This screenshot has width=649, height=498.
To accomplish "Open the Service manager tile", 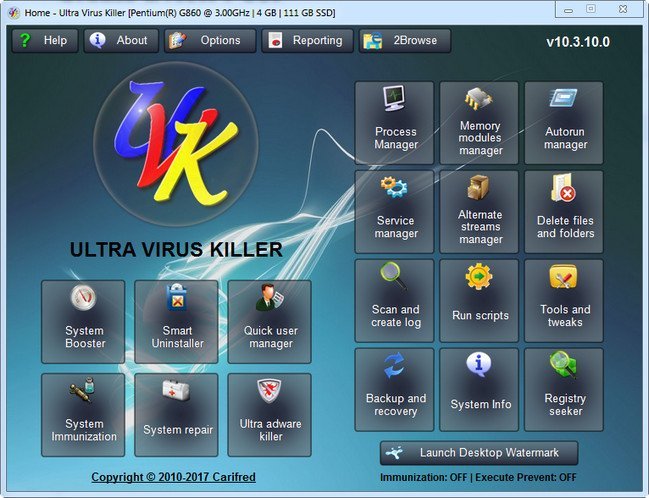I will pyautogui.click(x=394, y=212).
